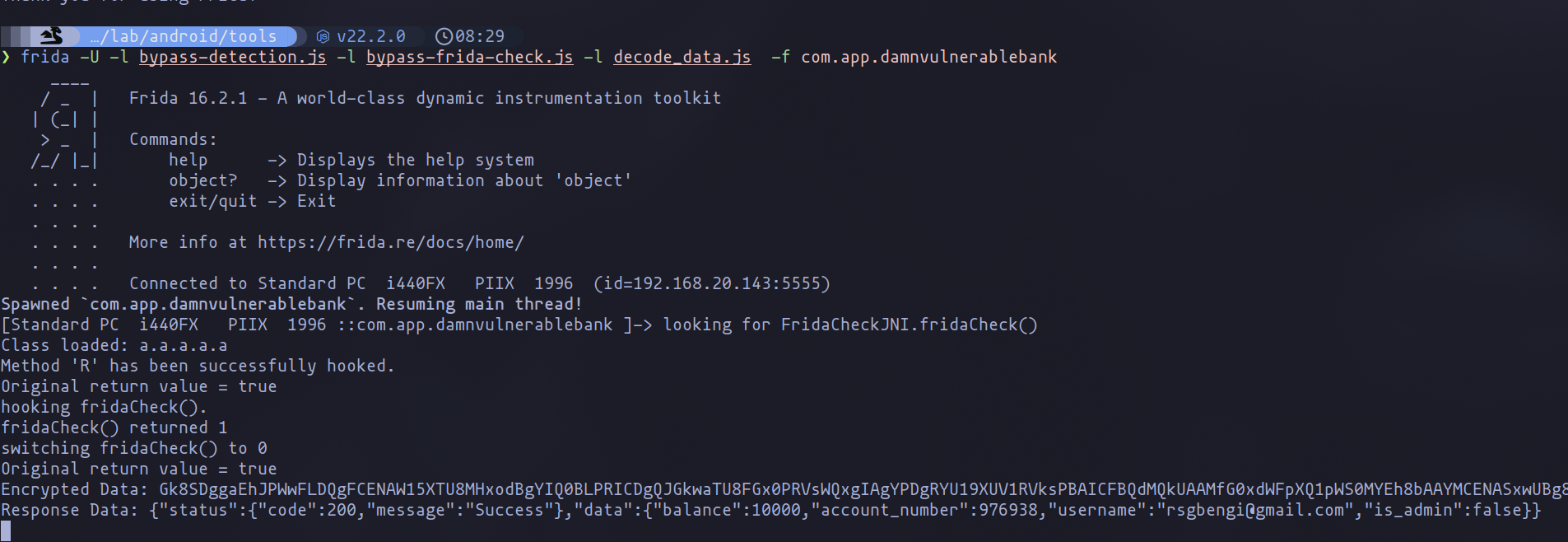Click the .../lab/android/tools directory segment
The height and width of the screenshot is (542, 1568).
(184, 36)
